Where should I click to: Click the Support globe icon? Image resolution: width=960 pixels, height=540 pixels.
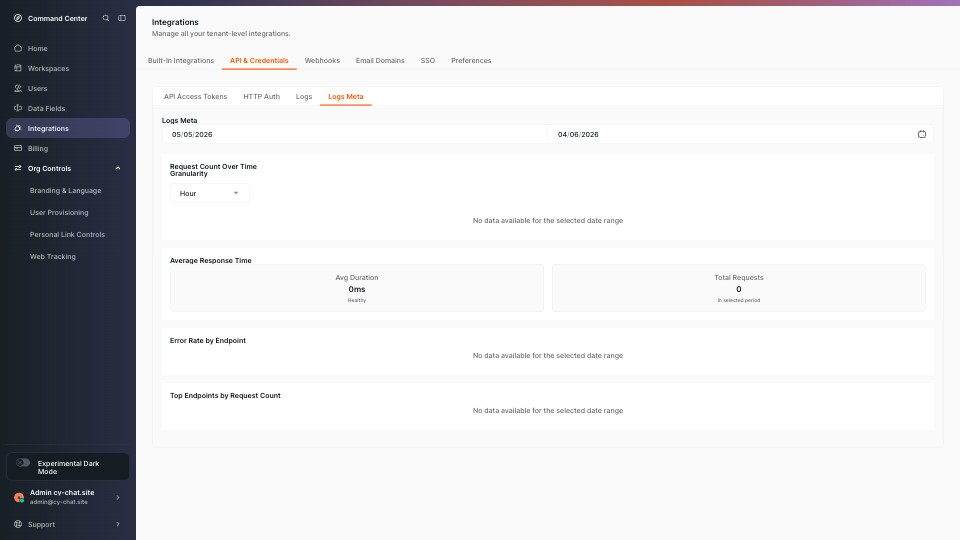click(x=18, y=524)
